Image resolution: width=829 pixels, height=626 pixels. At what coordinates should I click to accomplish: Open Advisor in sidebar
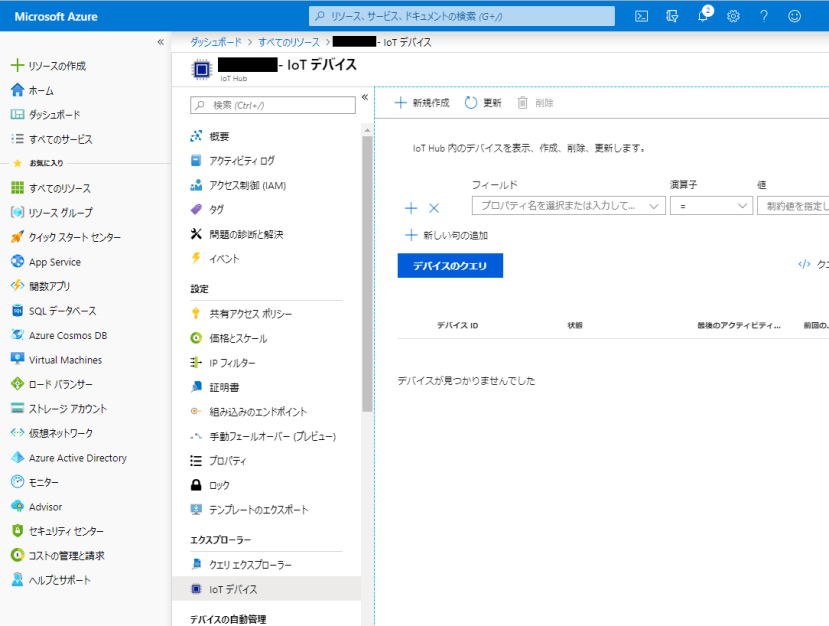(36, 507)
